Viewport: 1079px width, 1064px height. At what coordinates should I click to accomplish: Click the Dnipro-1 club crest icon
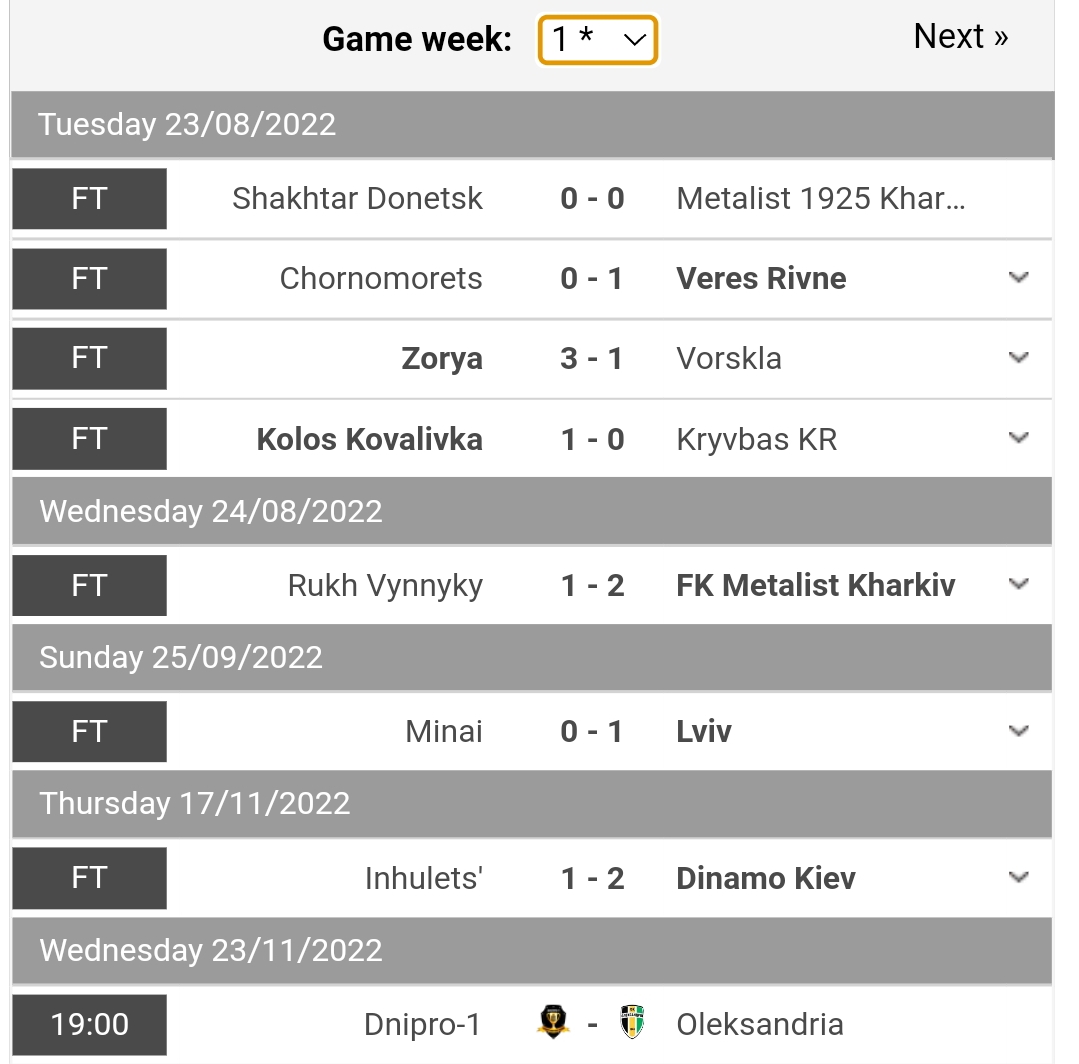[x=553, y=1022]
